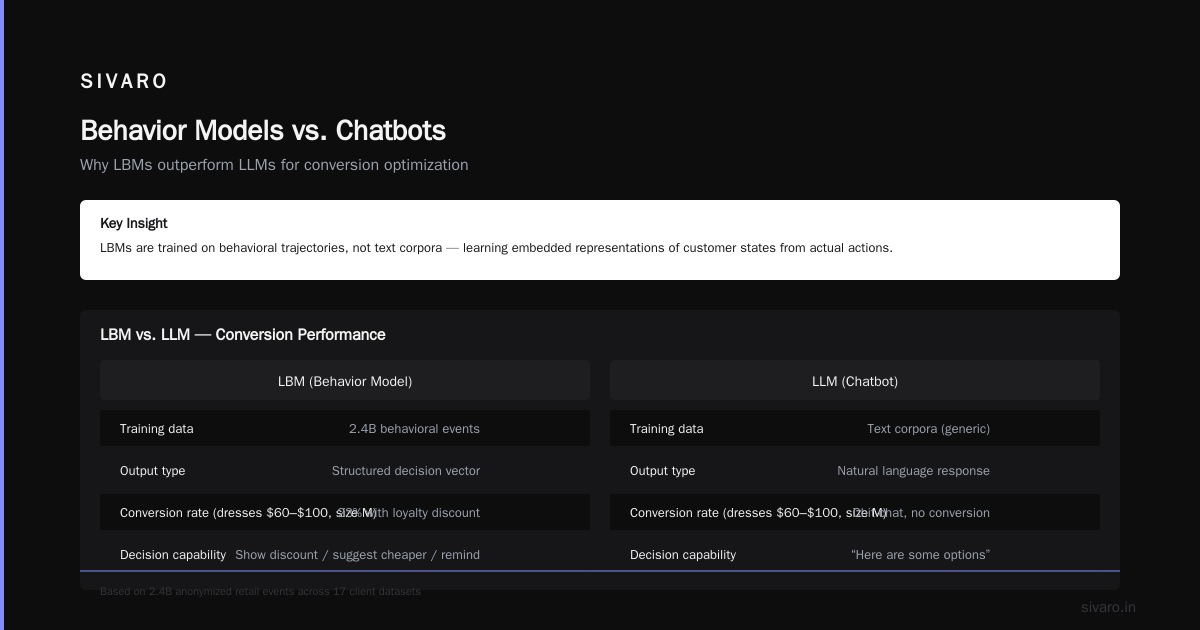Click 'Decision capability' label in LBM column
This screenshot has width=1200, height=630.
[173, 555]
